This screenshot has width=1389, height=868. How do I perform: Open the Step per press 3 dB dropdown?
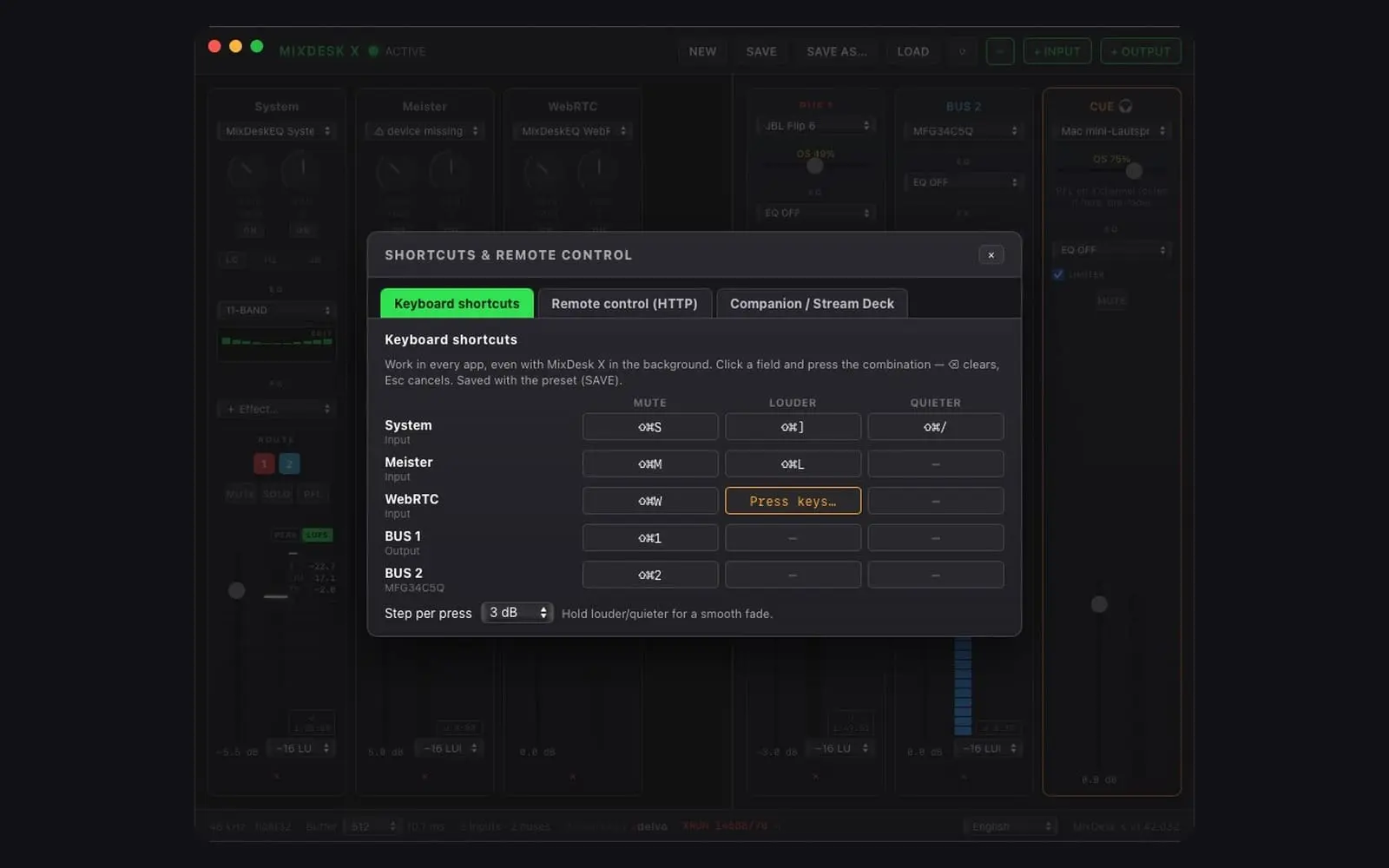pyautogui.click(x=517, y=613)
